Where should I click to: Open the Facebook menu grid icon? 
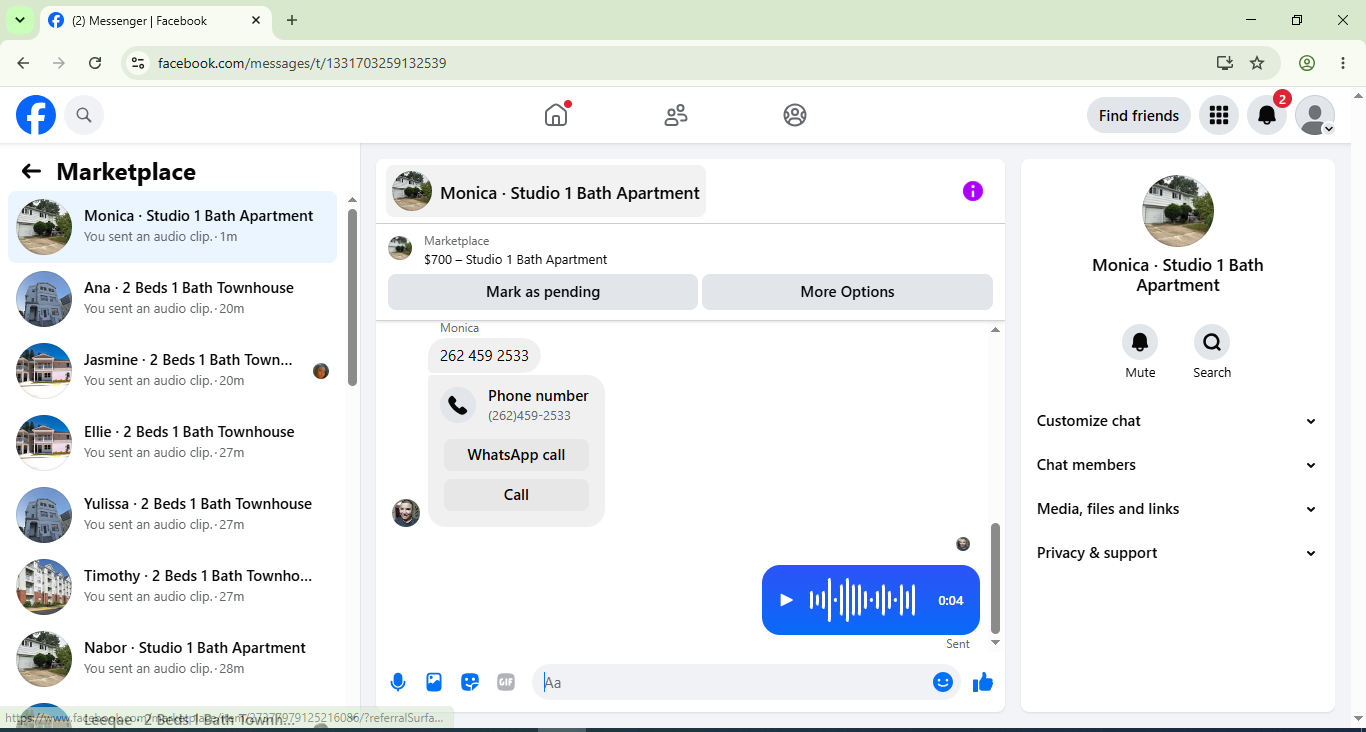click(x=1218, y=115)
